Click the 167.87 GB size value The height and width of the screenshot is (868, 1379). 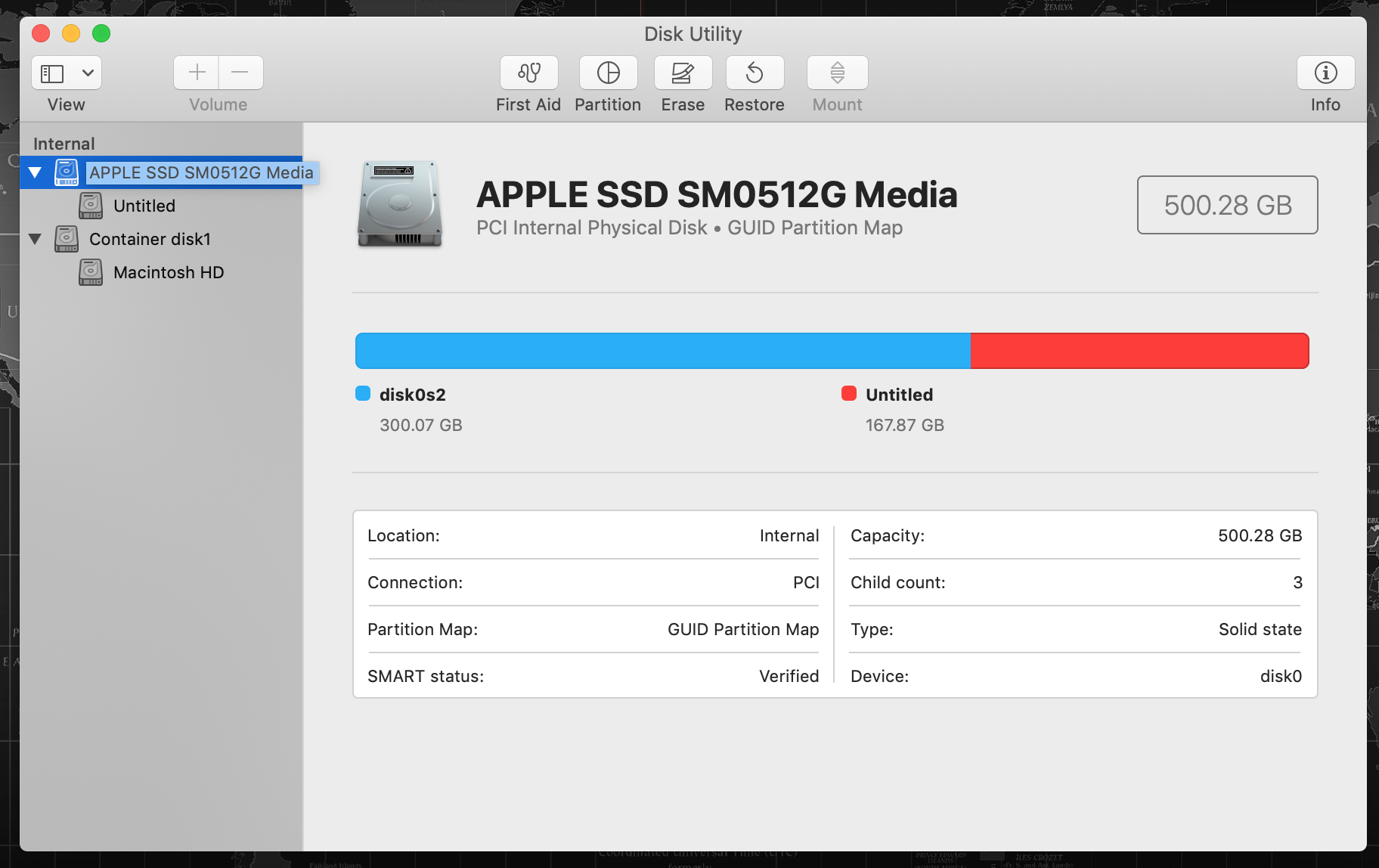click(x=905, y=425)
